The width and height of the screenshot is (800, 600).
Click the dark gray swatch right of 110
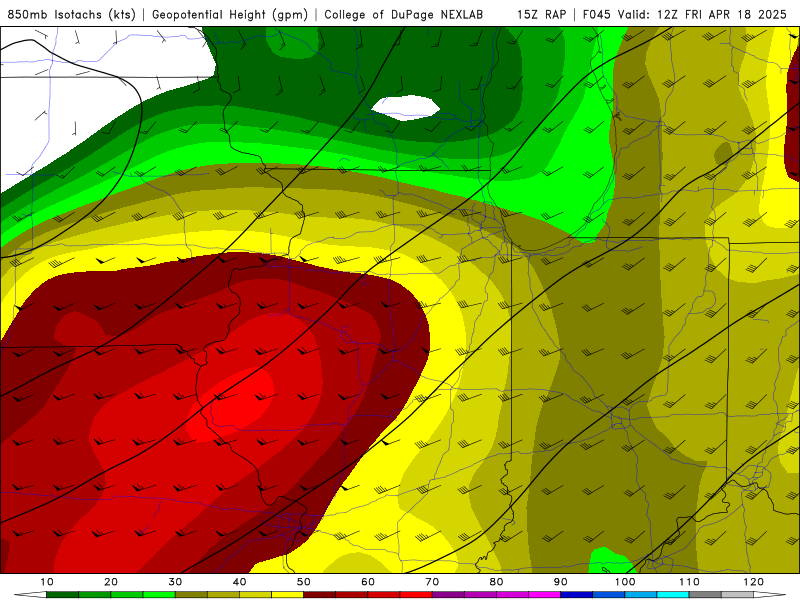click(x=705, y=595)
